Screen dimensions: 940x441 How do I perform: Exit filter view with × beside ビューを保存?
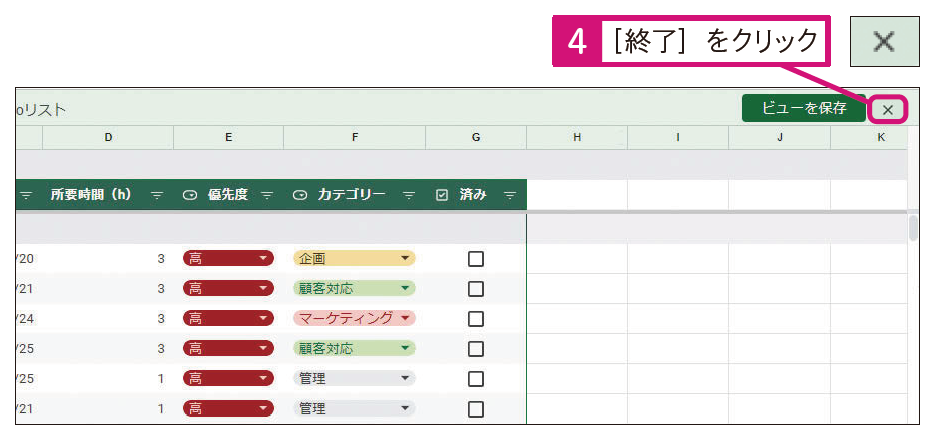coord(888,109)
